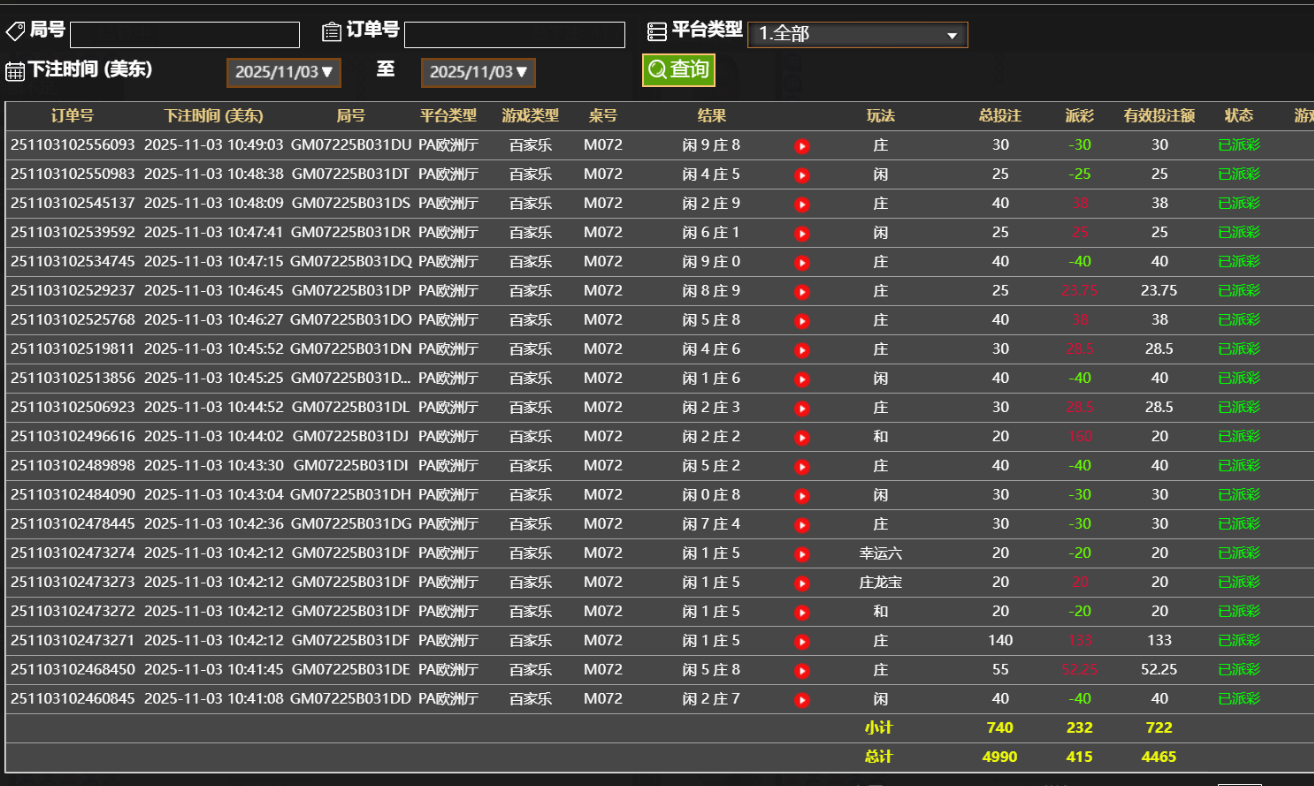The image size is (1314, 786).
Task: Play the result video for order 251103102556093
Action: tap(800, 145)
